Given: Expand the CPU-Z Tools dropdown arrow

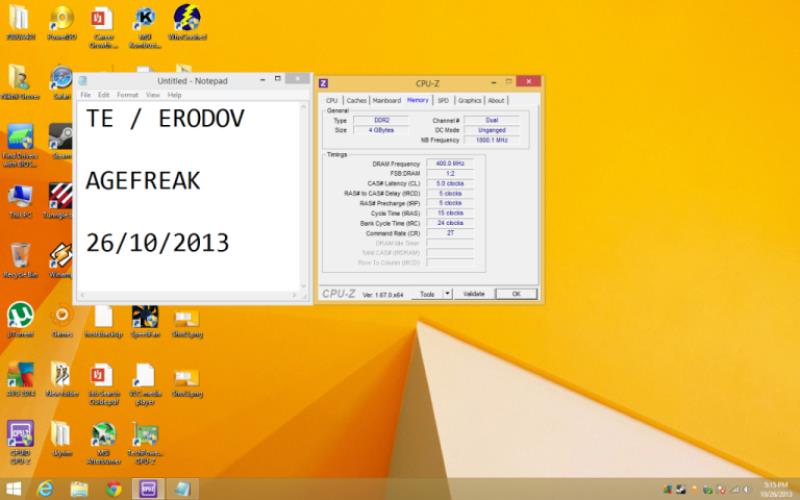Looking at the screenshot, I should pyautogui.click(x=447, y=294).
